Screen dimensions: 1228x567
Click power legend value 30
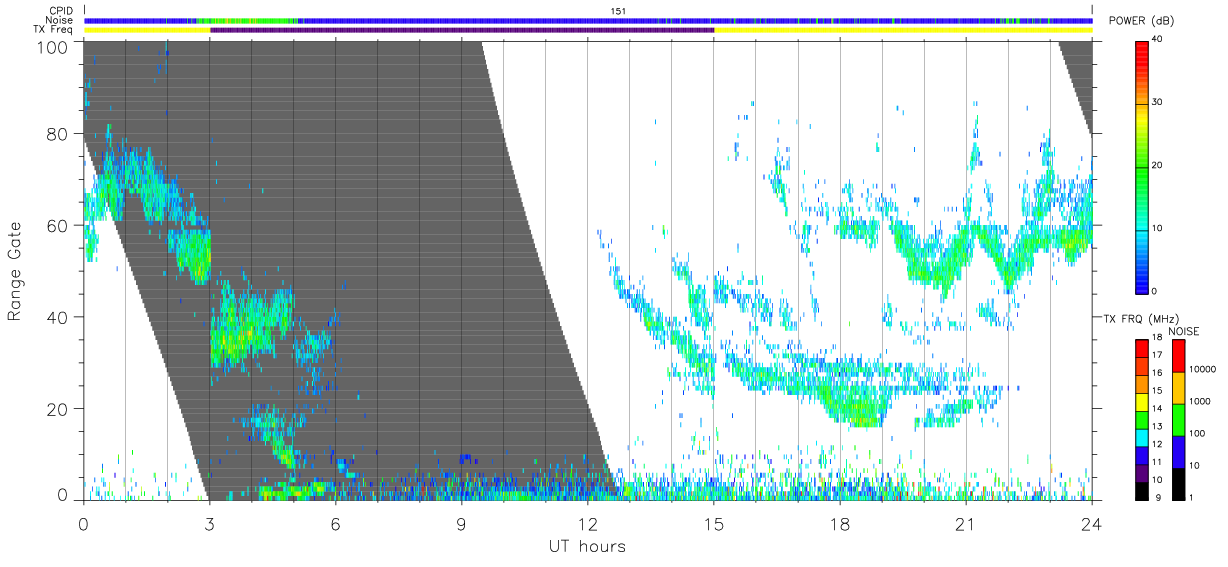1158,103
